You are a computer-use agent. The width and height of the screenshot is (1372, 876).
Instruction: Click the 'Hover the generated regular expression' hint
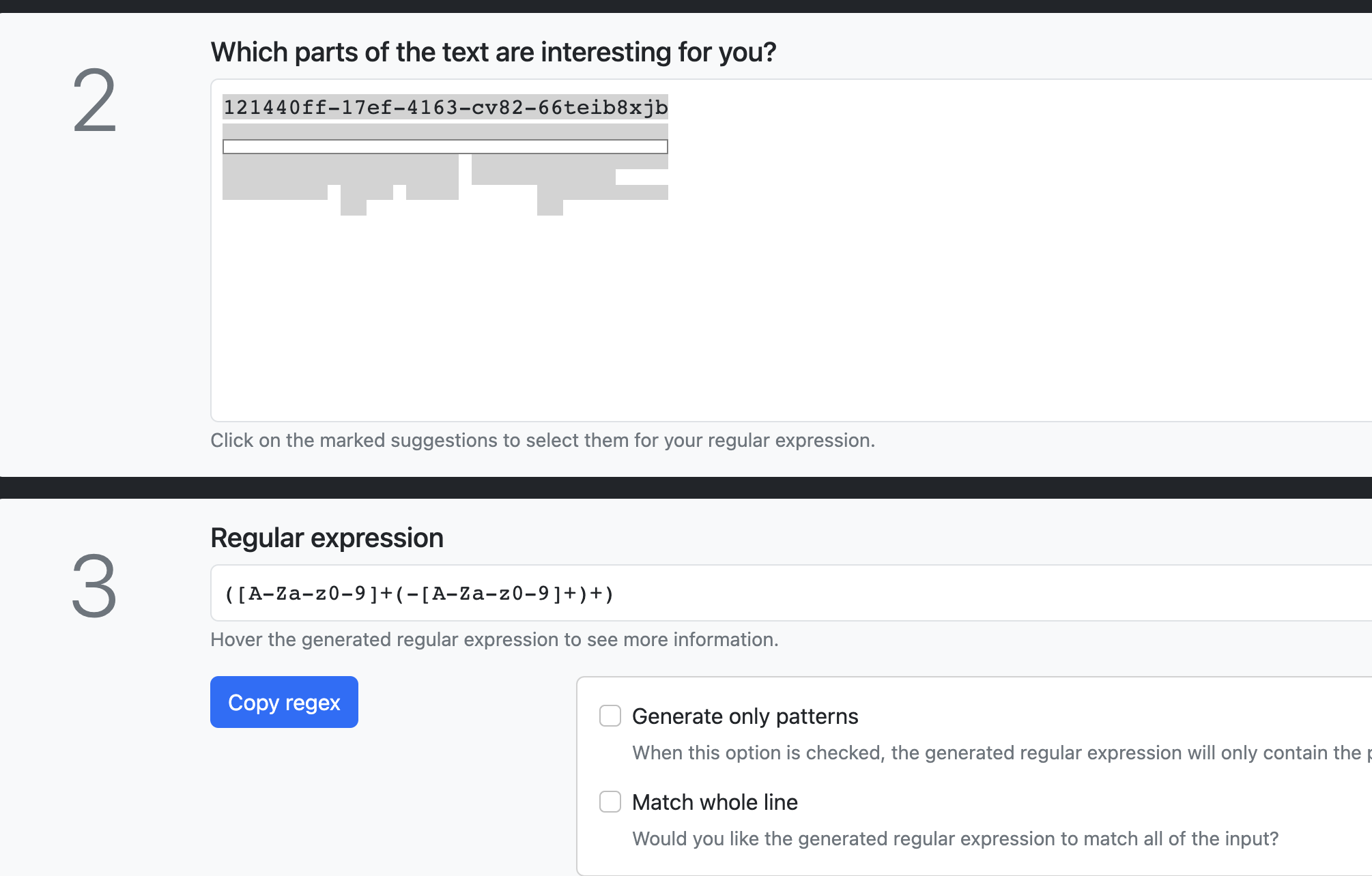click(x=494, y=640)
